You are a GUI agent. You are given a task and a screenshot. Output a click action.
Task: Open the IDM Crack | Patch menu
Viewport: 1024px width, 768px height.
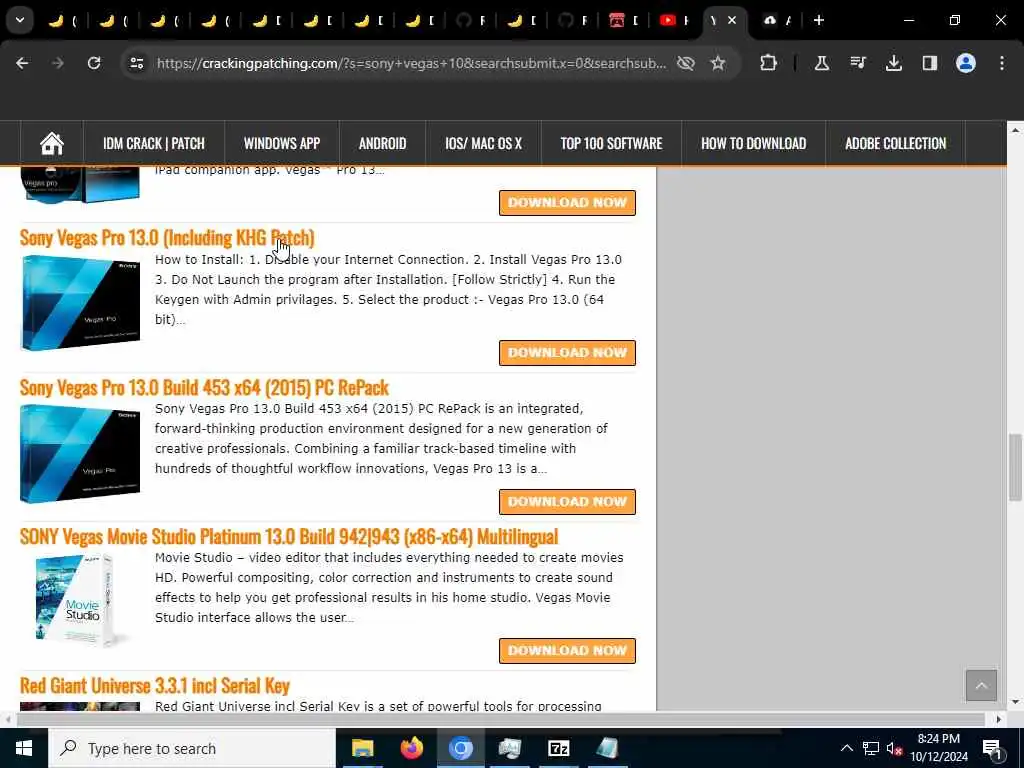pos(153,143)
